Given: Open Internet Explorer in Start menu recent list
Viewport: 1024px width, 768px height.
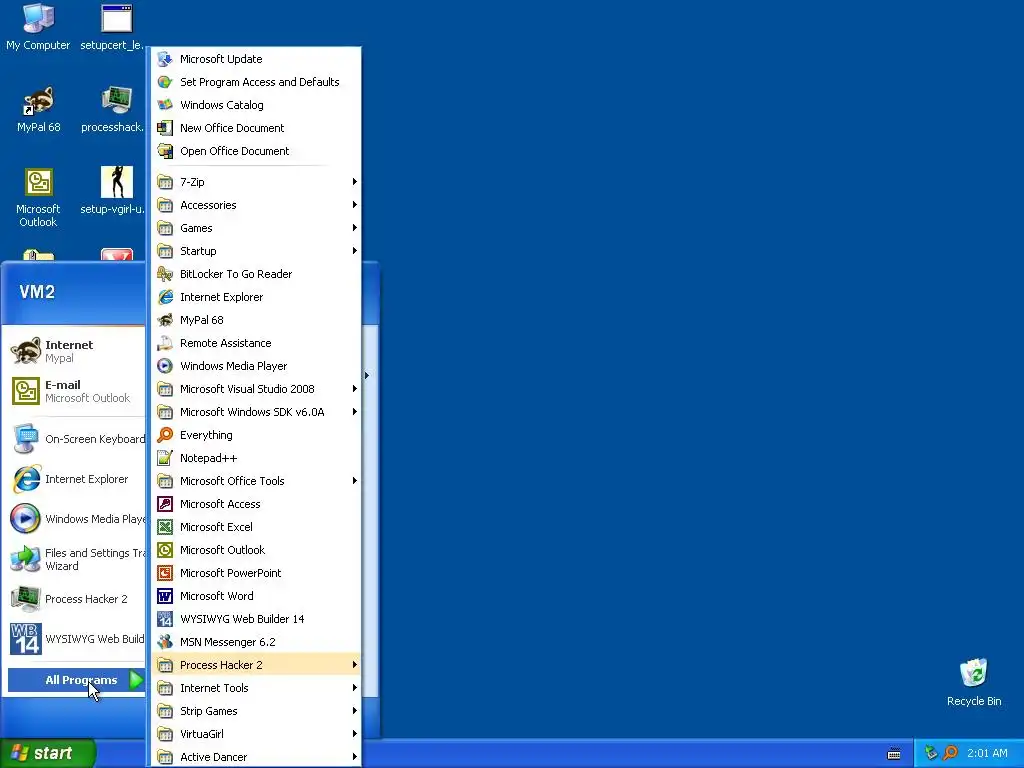Looking at the screenshot, I should (x=76, y=479).
